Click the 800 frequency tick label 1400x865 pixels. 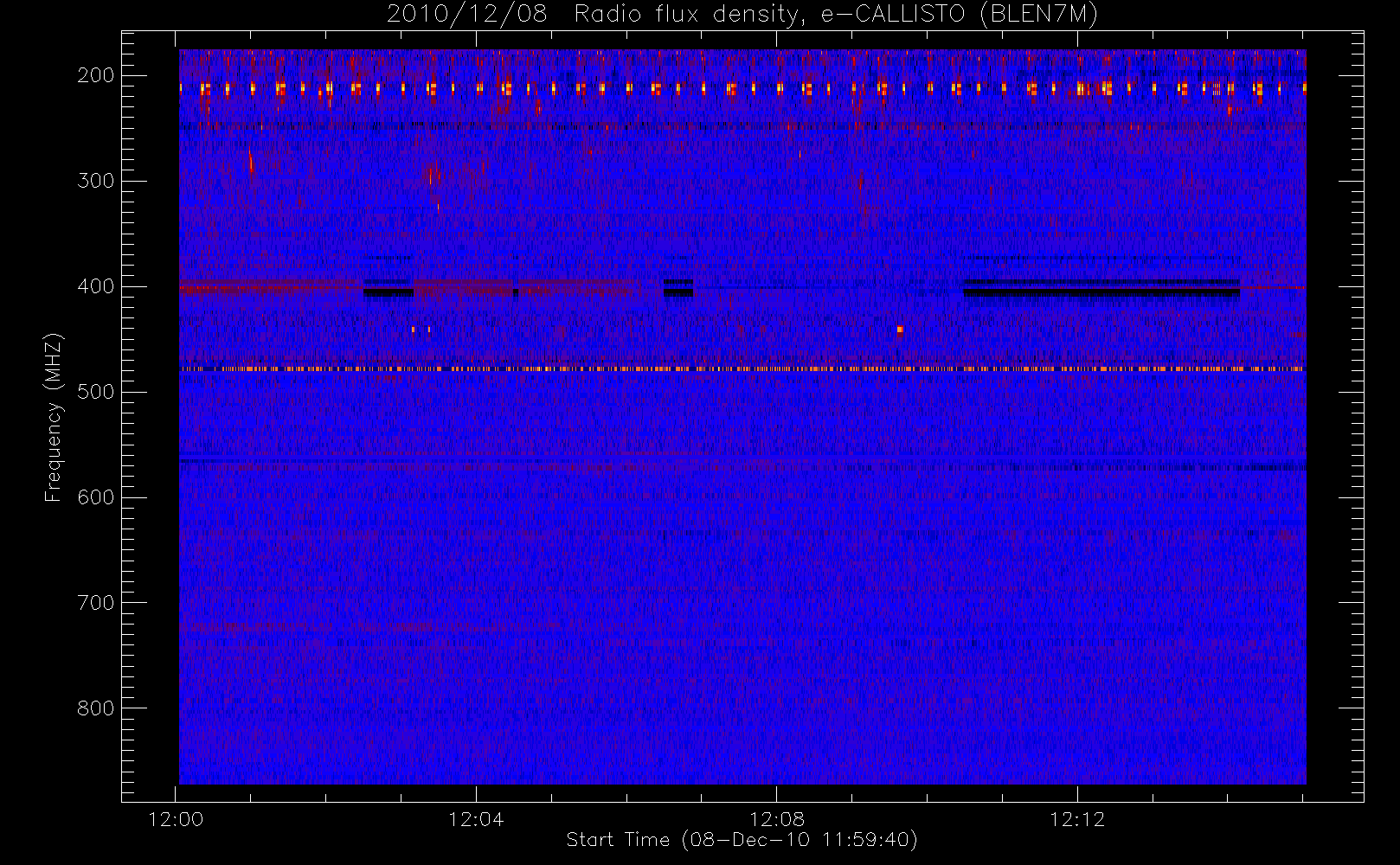[x=96, y=708]
